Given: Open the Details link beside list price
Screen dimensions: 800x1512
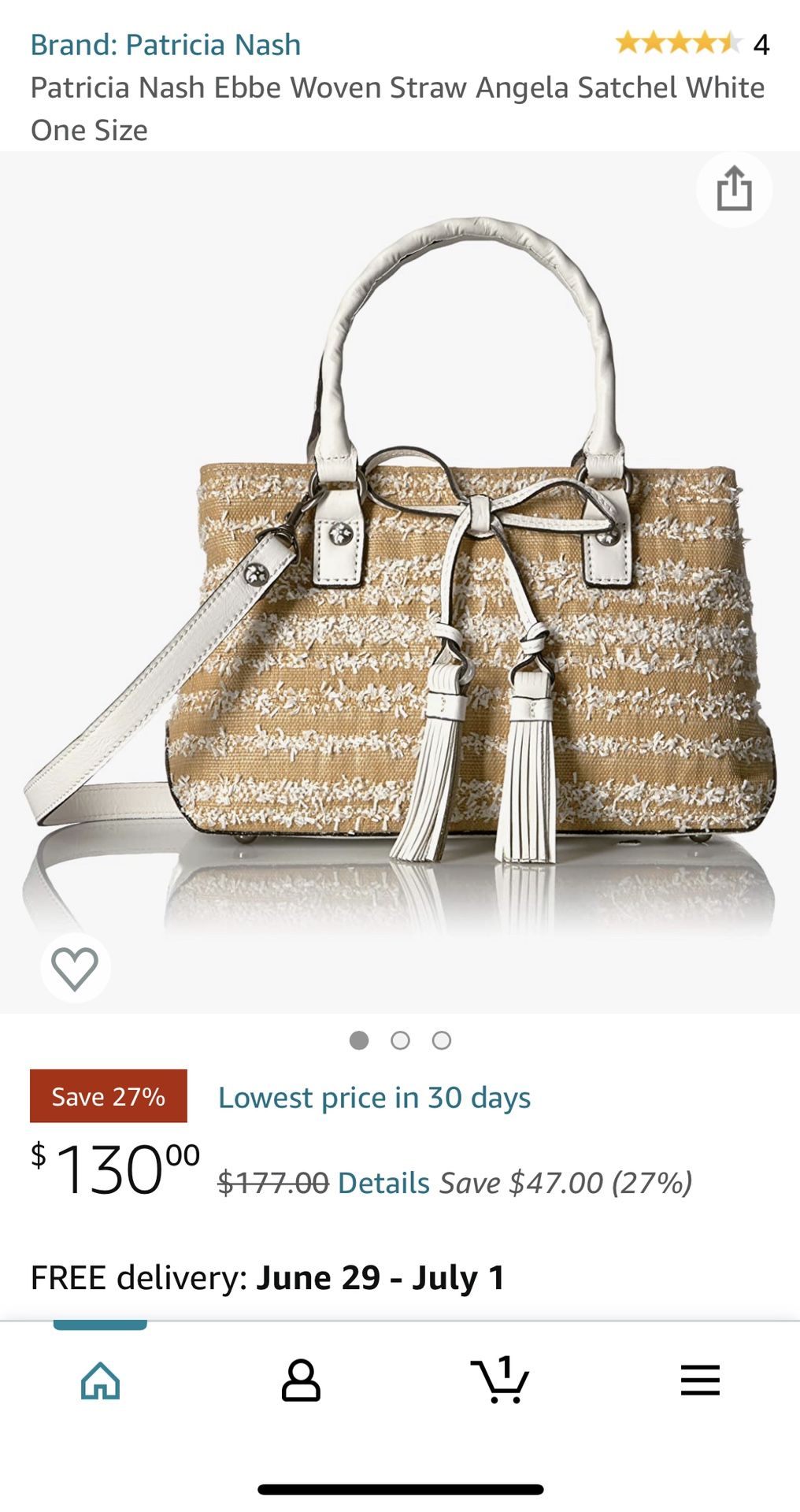Looking at the screenshot, I should coord(383,1183).
